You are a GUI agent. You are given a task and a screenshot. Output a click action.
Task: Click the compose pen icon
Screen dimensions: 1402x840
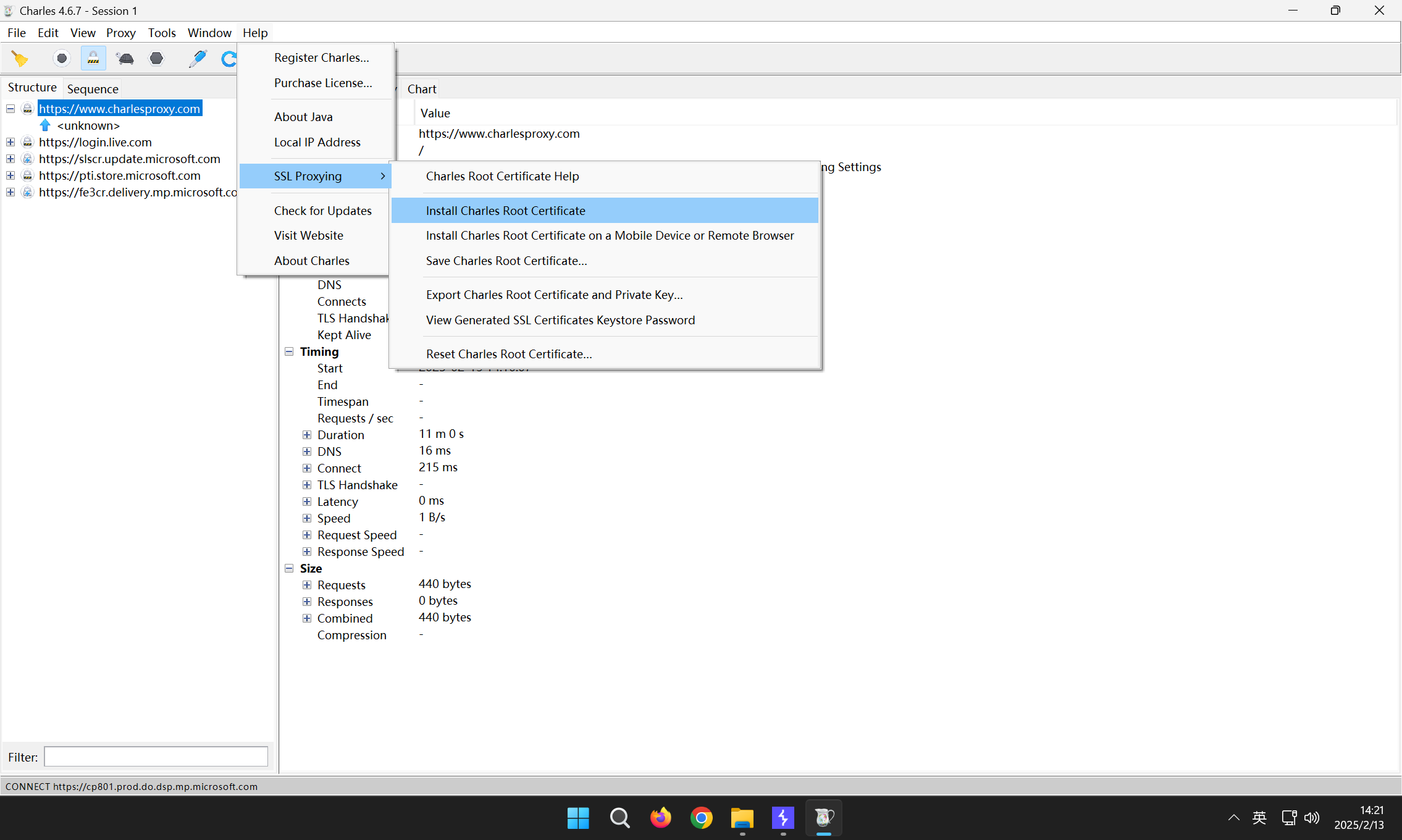[198, 59]
